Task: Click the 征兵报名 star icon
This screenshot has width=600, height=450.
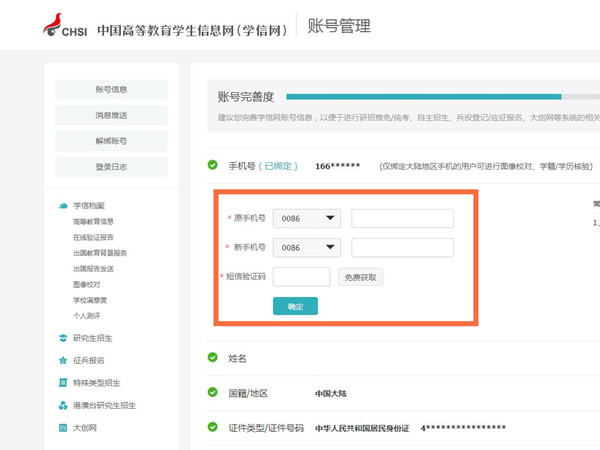Action: 63,360
